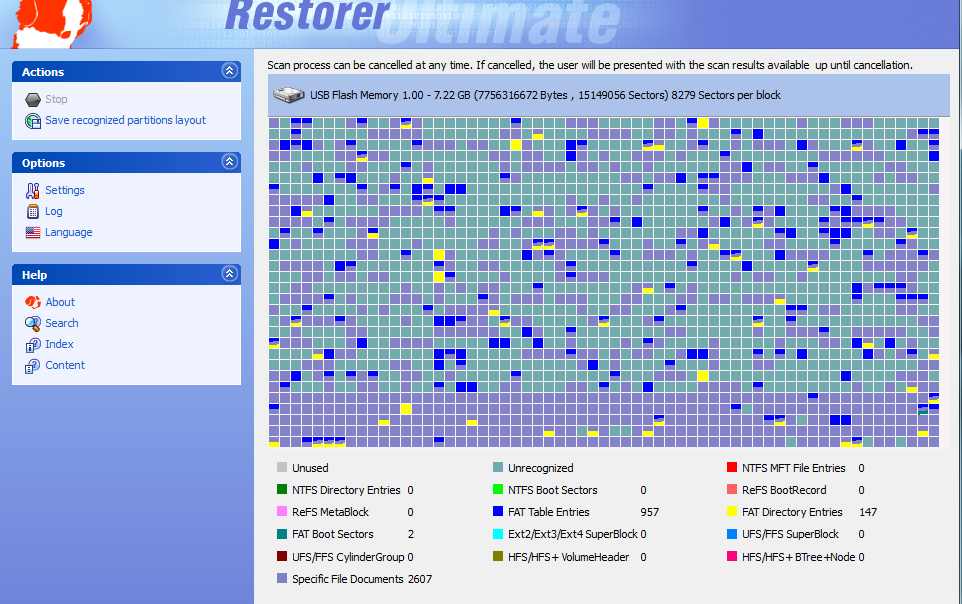
Task: Click the HFS/HFS+ VolumeHeader olive swatch
Action: (x=498, y=556)
